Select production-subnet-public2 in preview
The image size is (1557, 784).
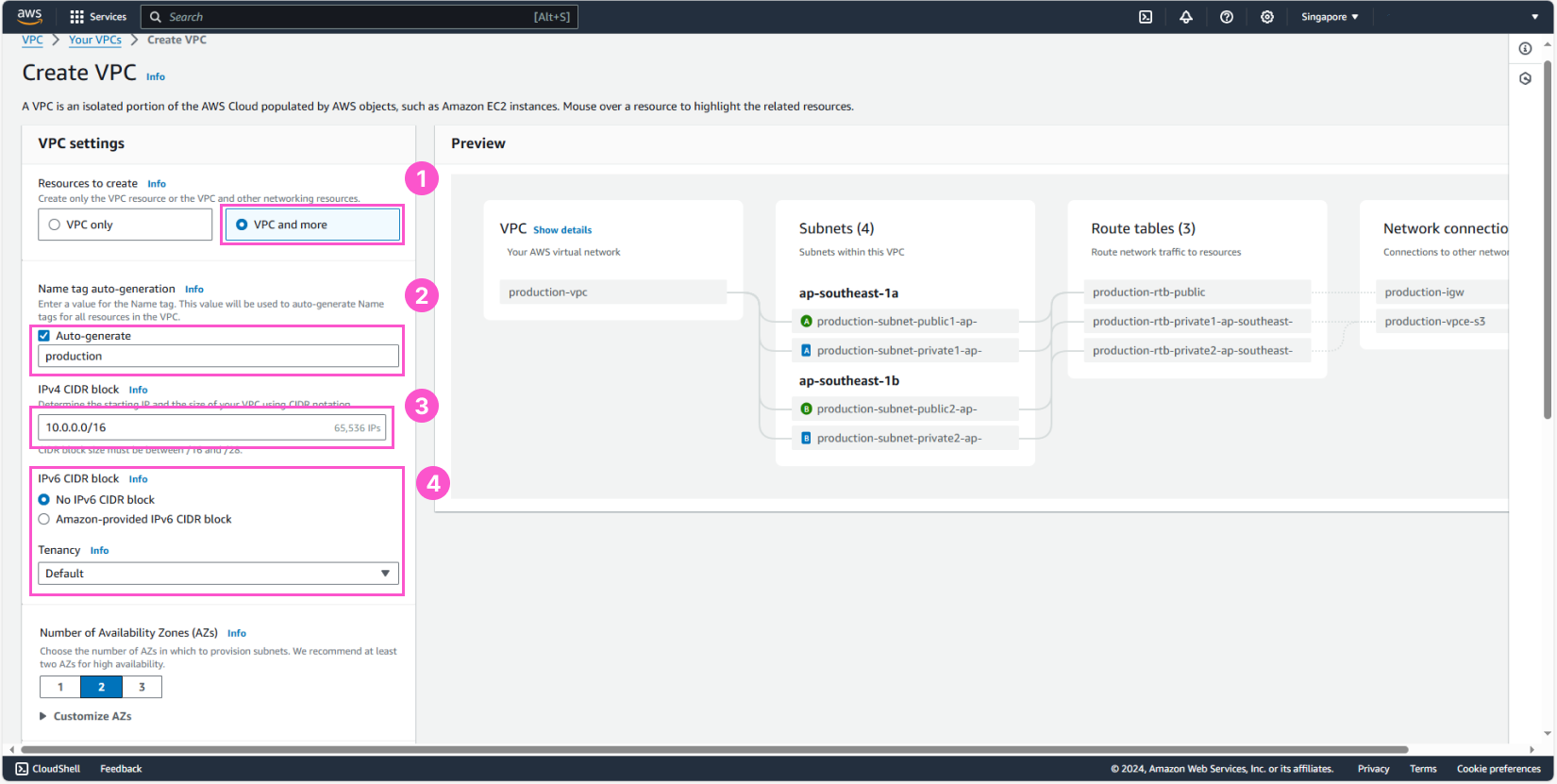[x=905, y=409]
